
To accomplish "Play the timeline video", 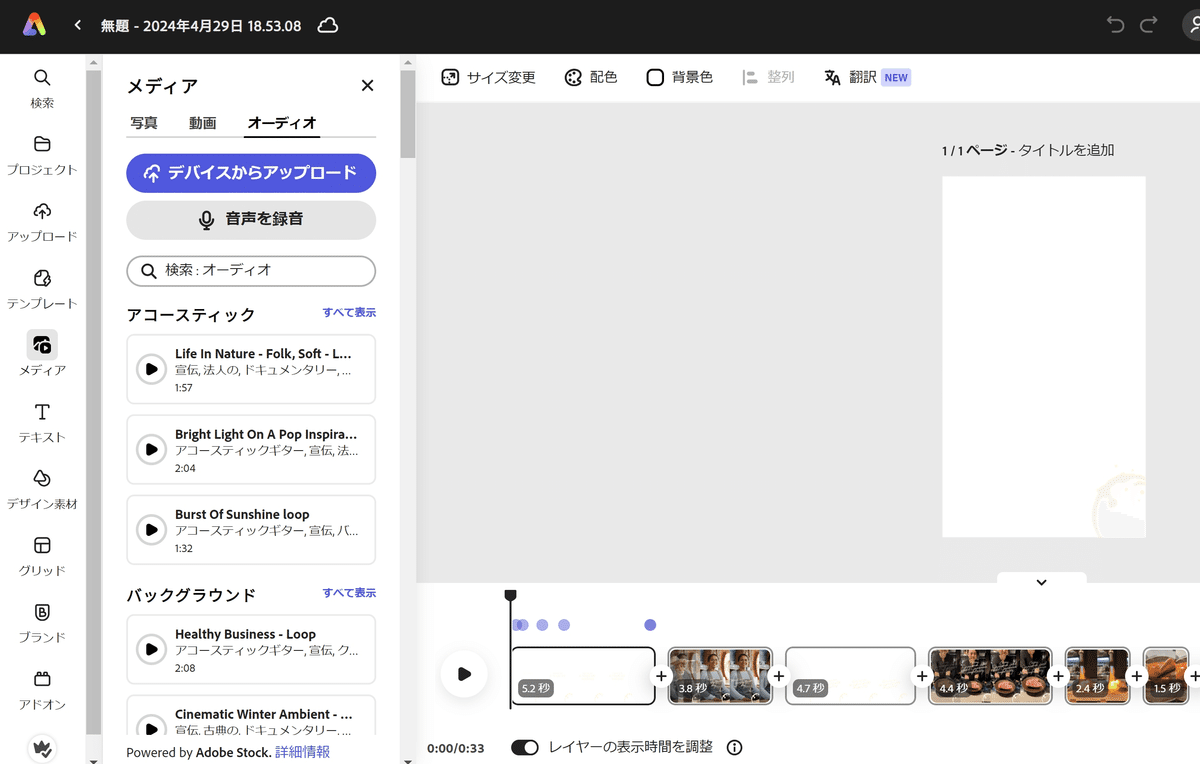I will click(x=464, y=674).
